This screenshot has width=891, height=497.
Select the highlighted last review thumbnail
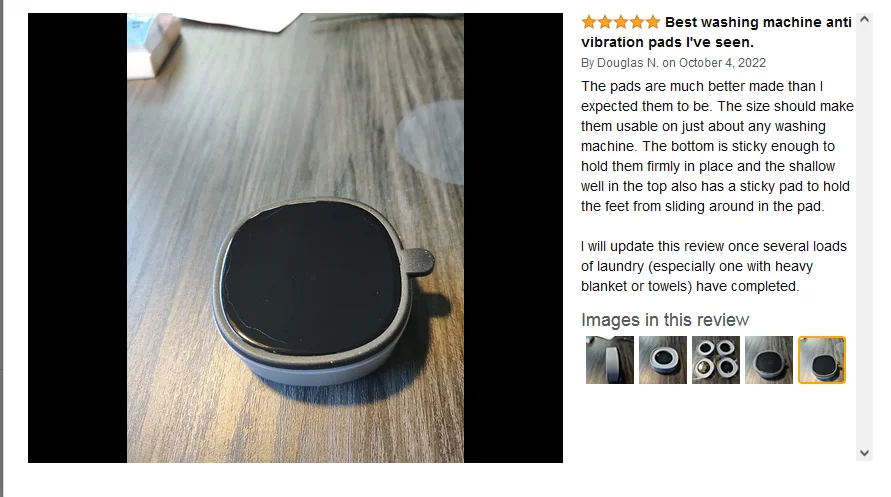(822, 360)
